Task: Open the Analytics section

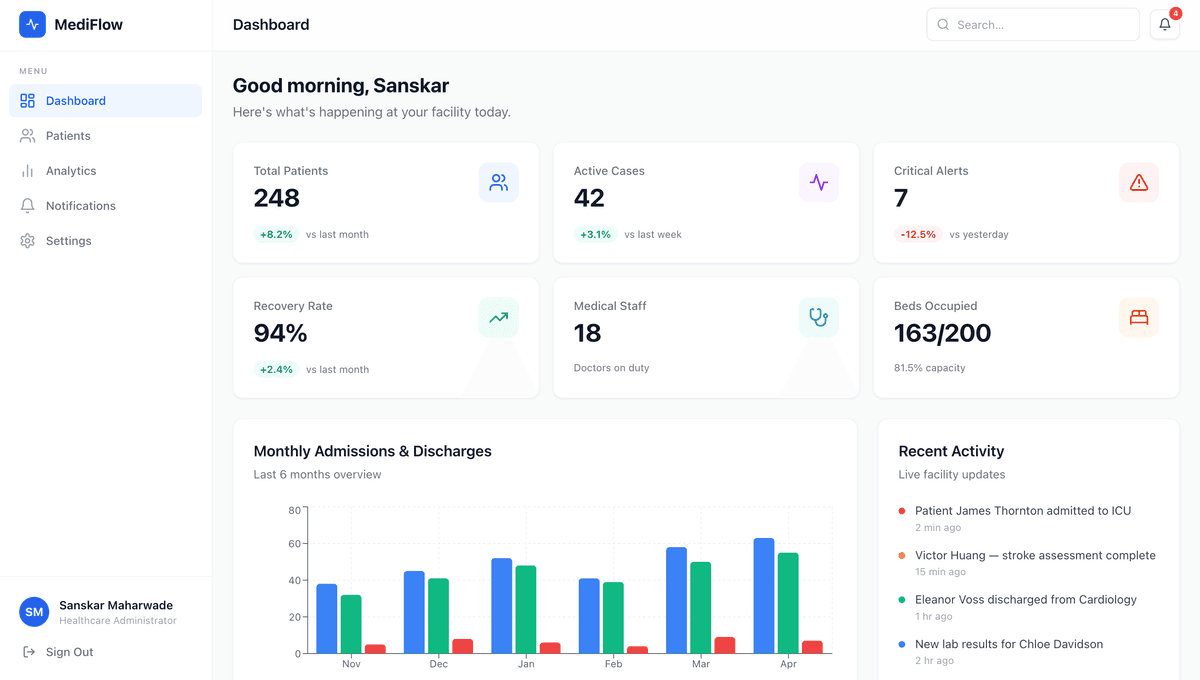Action: click(x=105, y=171)
